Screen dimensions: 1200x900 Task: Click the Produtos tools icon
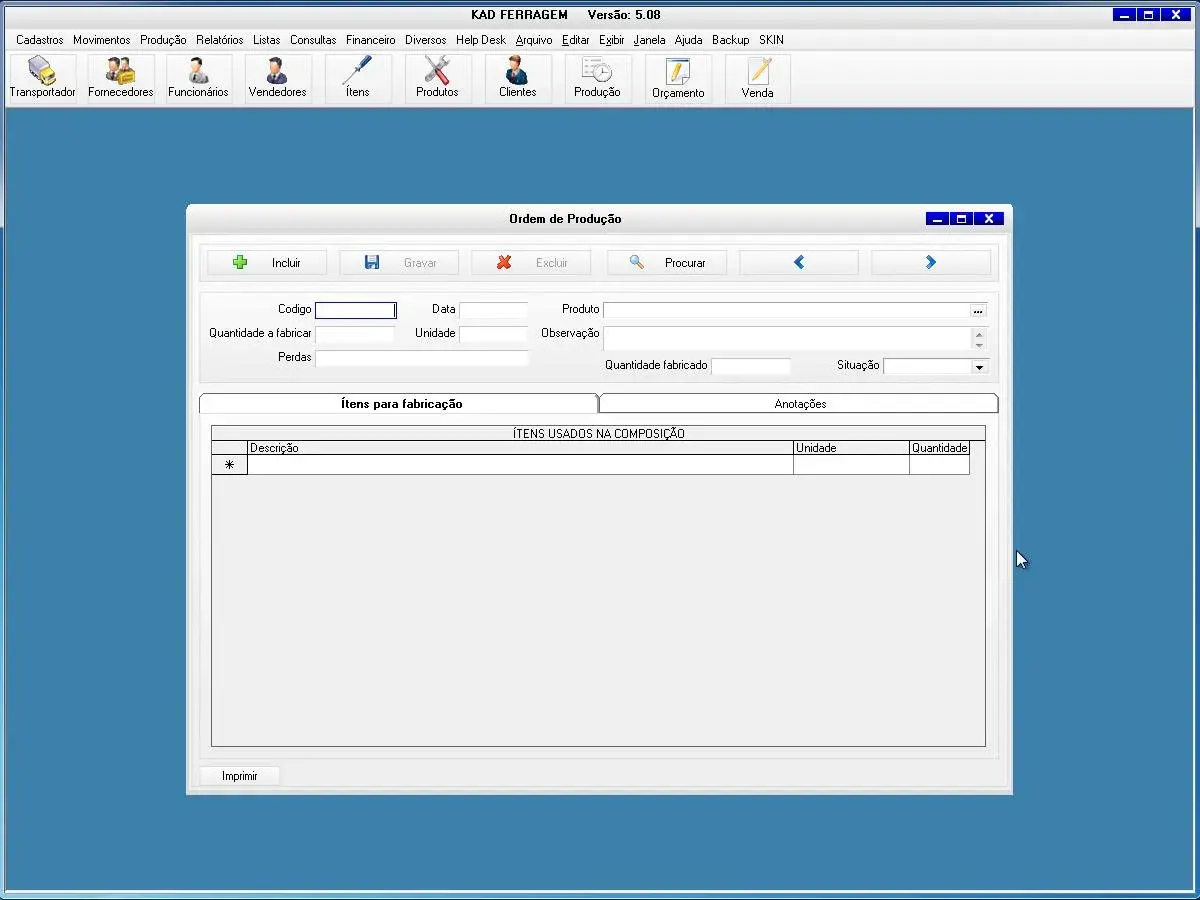pyautogui.click(x=437, y=78)
